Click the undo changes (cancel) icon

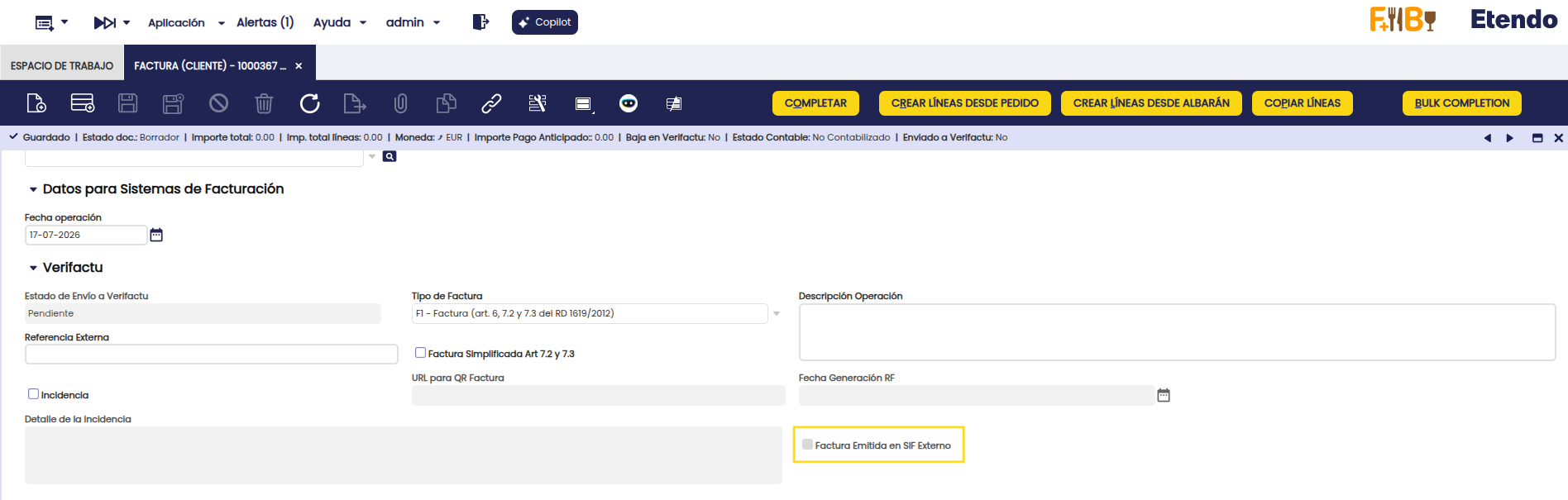pos(218,103)
